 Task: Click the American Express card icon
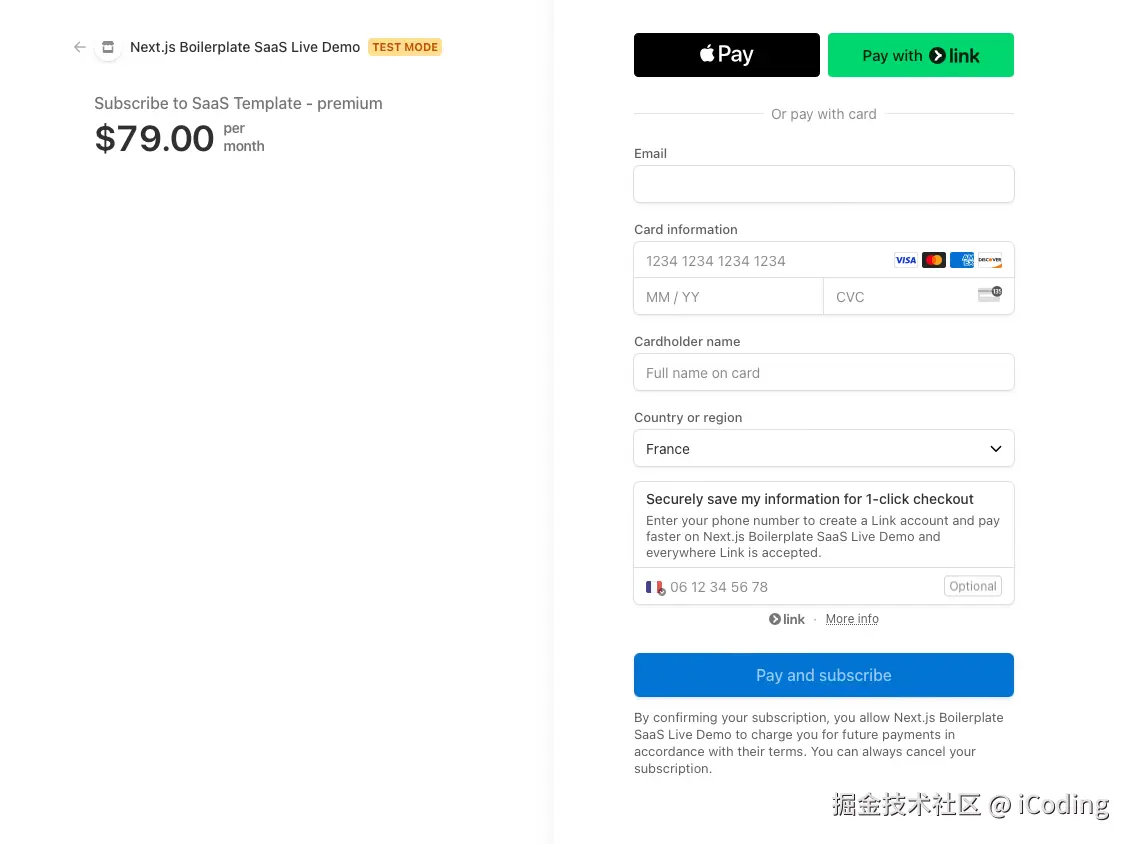pyautogui.click(x=962, y=260)
